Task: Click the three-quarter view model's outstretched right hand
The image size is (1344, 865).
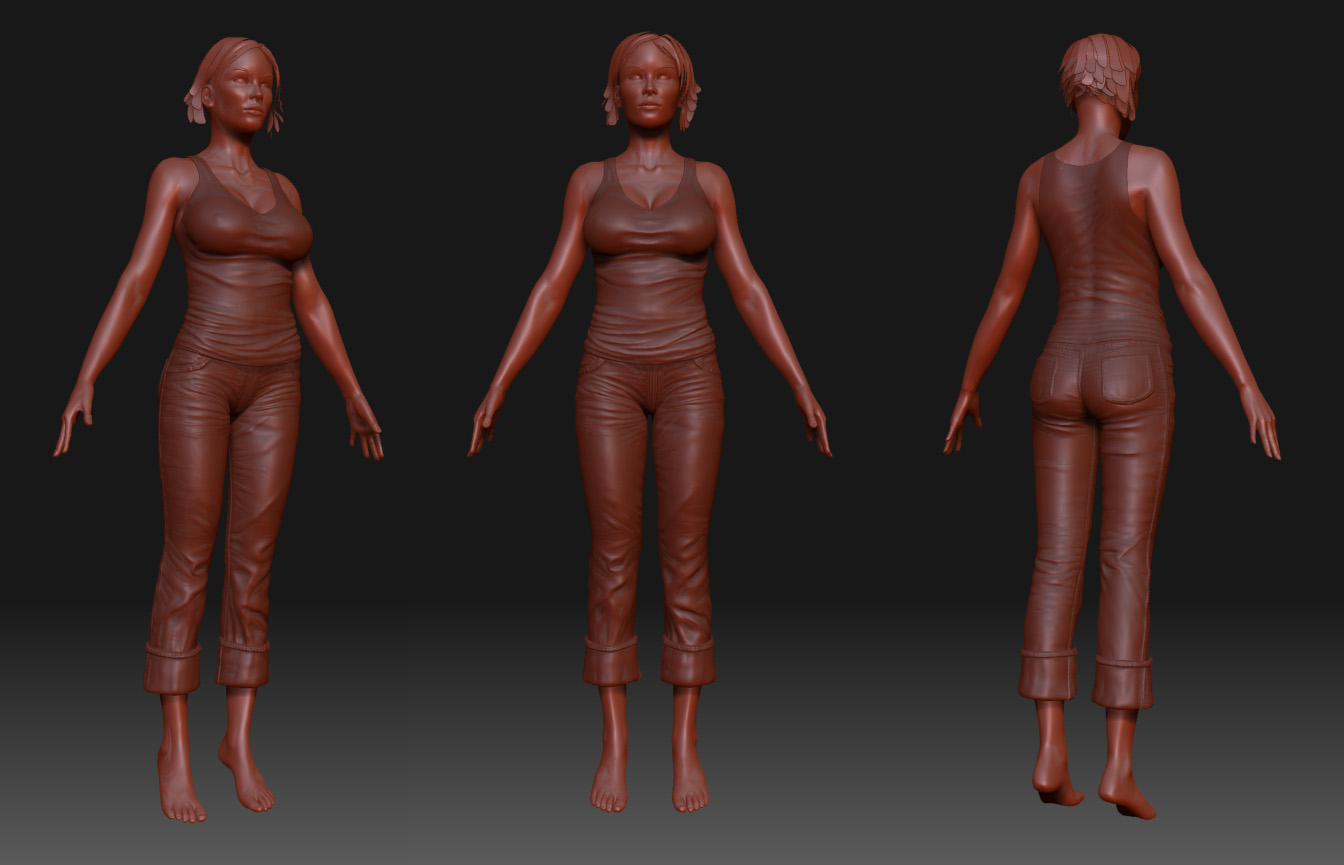Action: click(72, 420)
